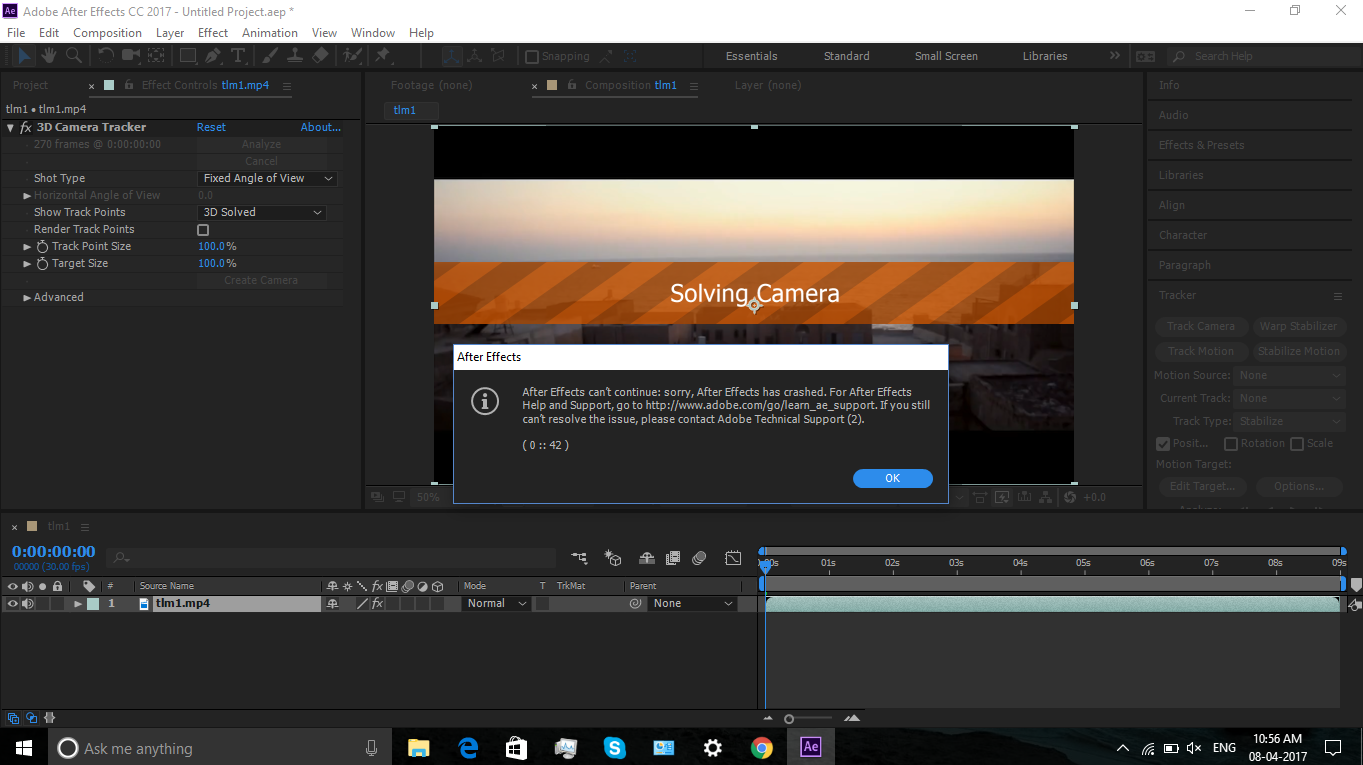The height and width of the screenshot is (765, 1363).
Task: Open the Character panel
Action: point(1183,235)
